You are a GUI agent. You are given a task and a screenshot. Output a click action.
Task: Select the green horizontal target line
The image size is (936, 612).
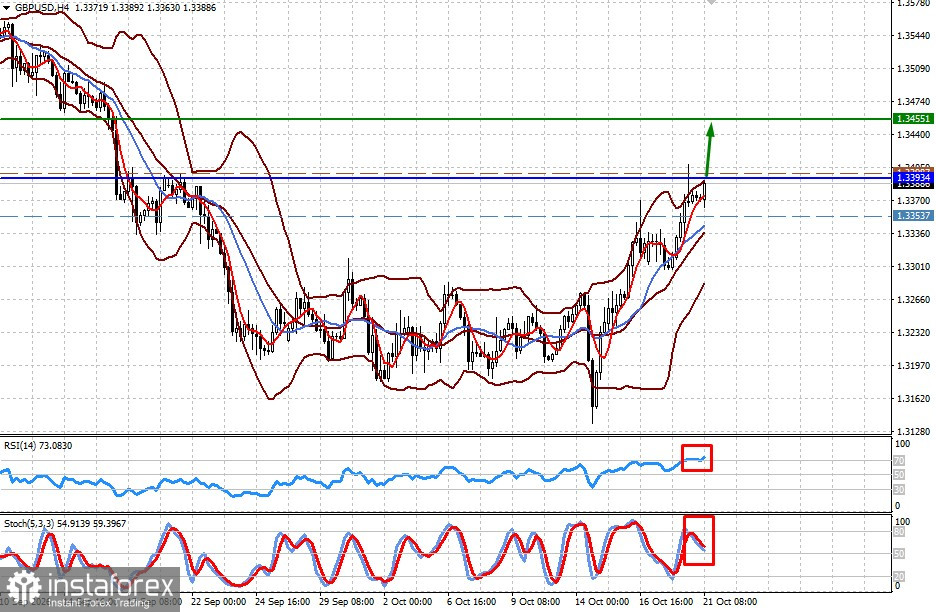tap(446, 119)
